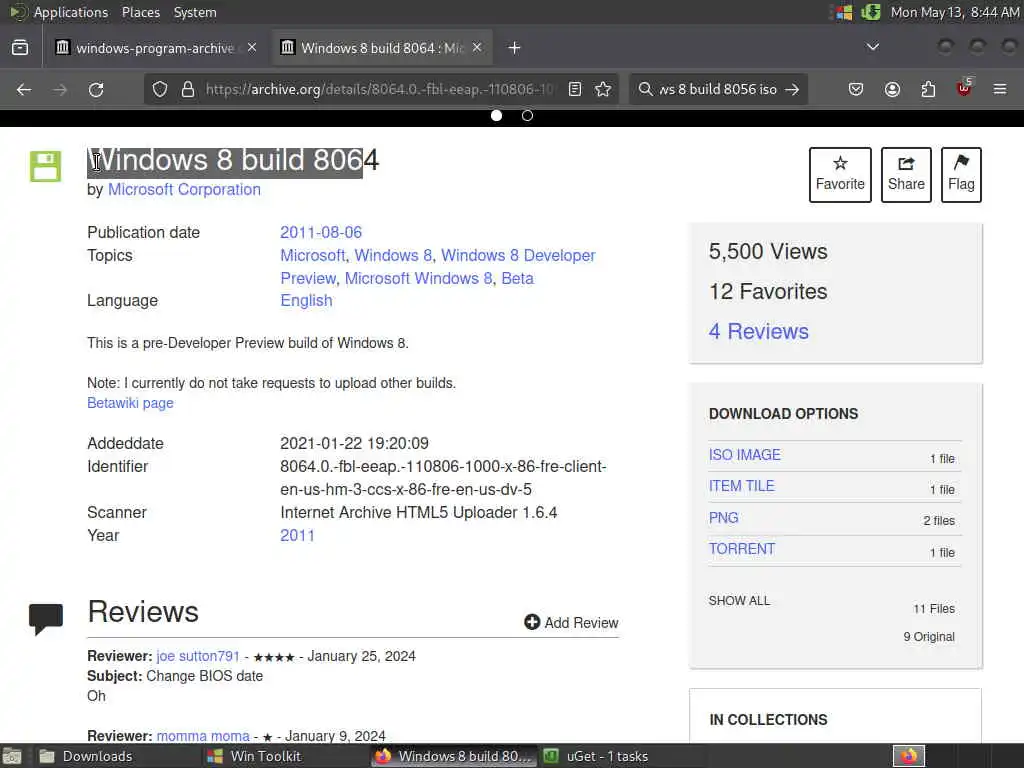Viewport: 1024px width, 768px height.
Task: Select the first carousel dot
Action: [496, 116]
